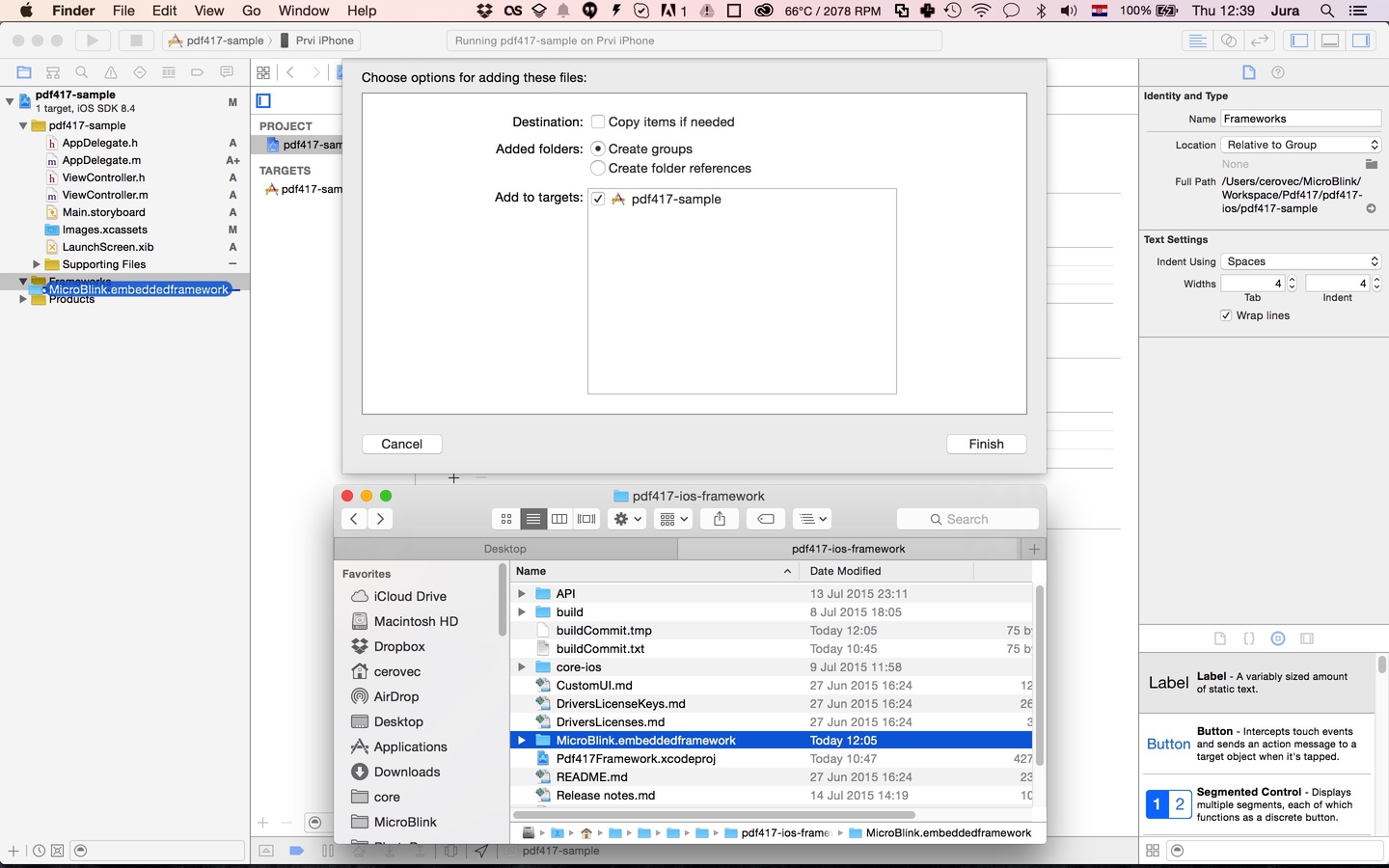Viewport: 1389px width, 868px height.
Task: Click the Finish button
Action: click(986, 444)
